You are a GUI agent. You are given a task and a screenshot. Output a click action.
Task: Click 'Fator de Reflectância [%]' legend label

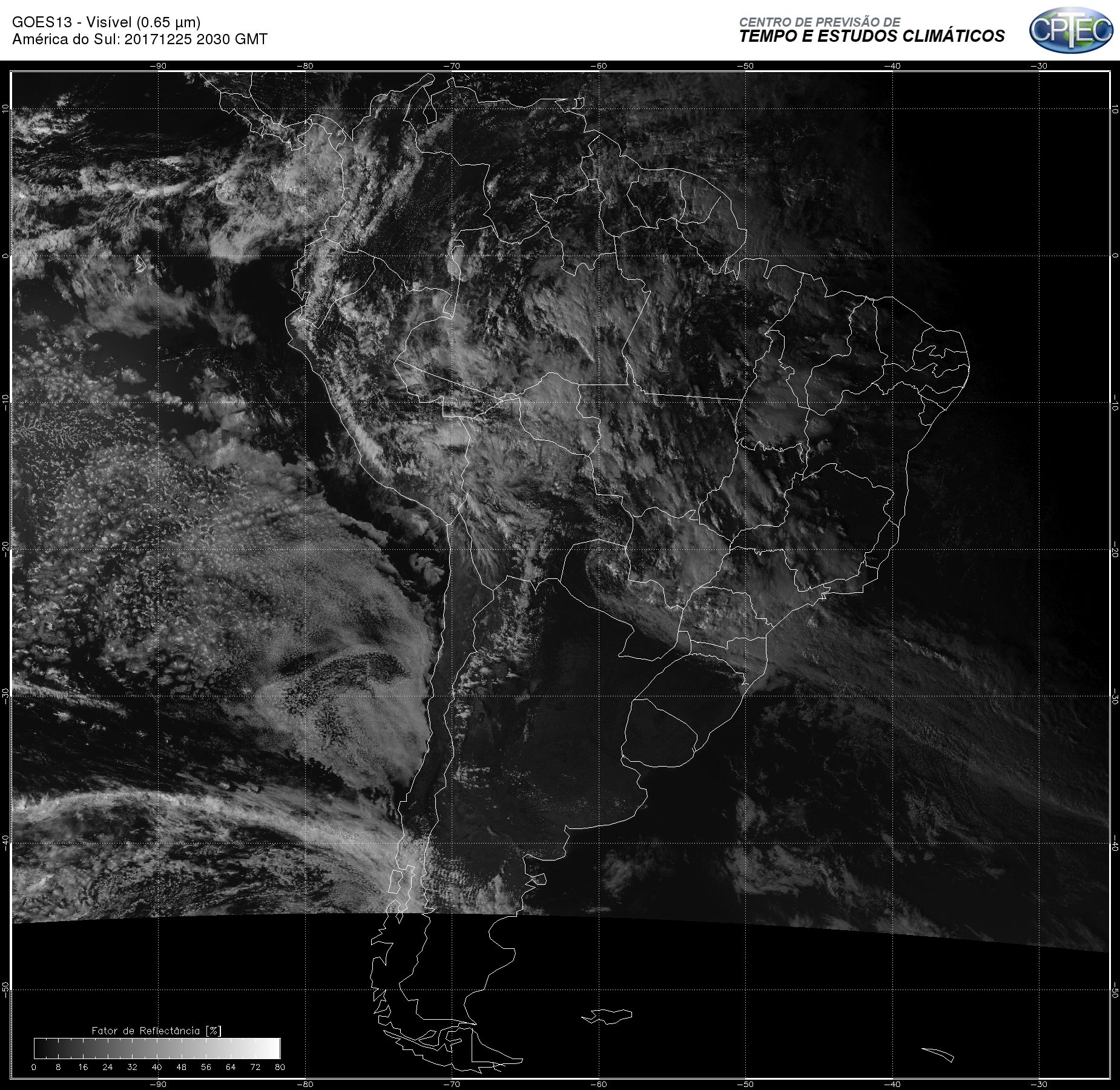[x=157, y=1031]
